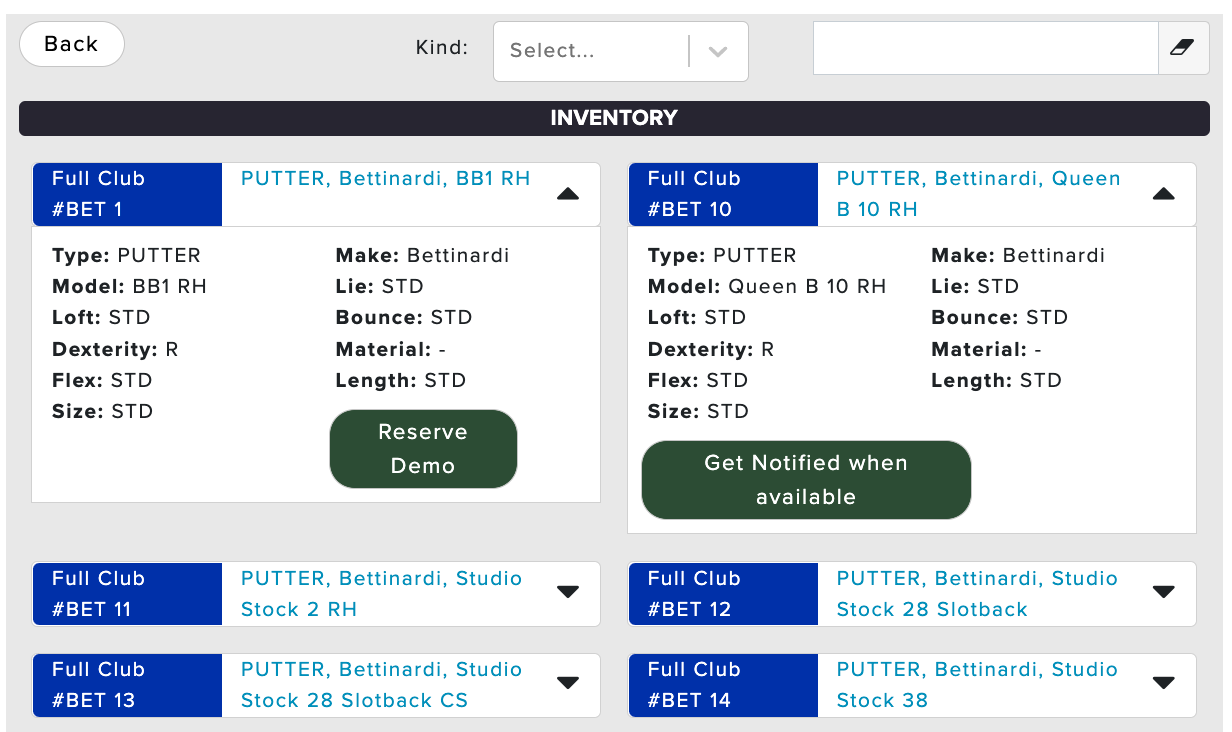
Task: Expand the #BET 13 card arrow
Action: pyautogui.click(x=568, y=683)
